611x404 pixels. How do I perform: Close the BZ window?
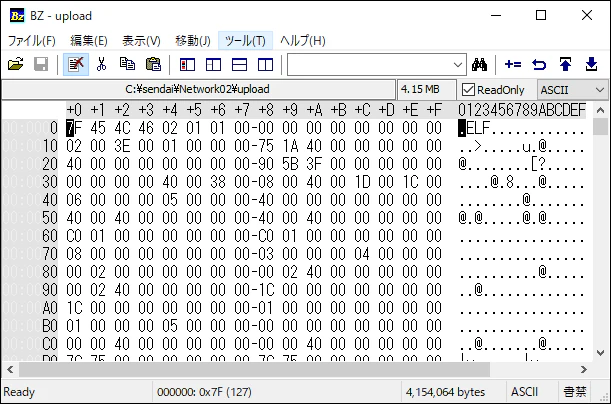coord(586,16)
